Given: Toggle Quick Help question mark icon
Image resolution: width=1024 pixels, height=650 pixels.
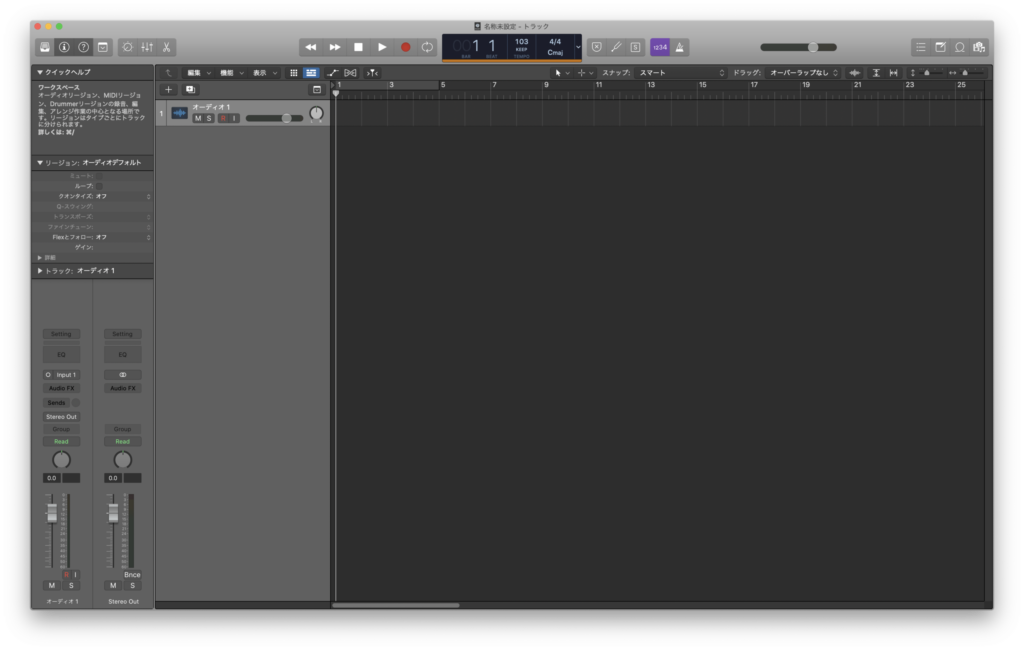Looking at the screenshot, I should click(84, 47).
